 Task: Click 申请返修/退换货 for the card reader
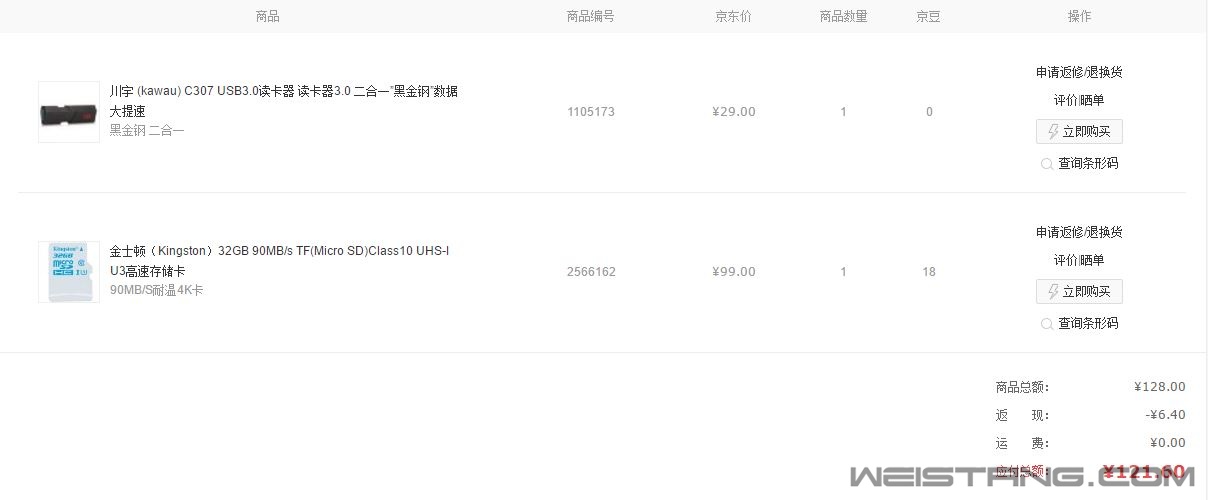1079,72
